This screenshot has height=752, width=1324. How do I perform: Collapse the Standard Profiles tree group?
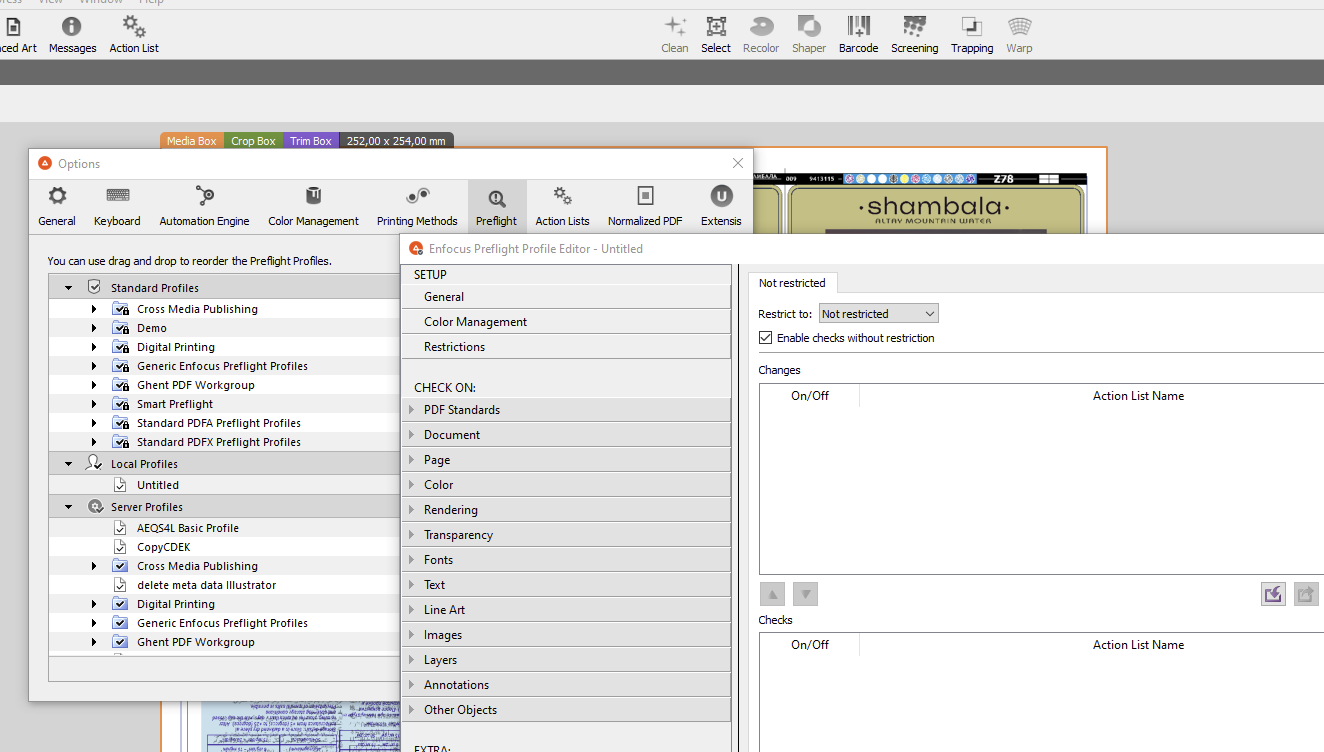point(69,288)
